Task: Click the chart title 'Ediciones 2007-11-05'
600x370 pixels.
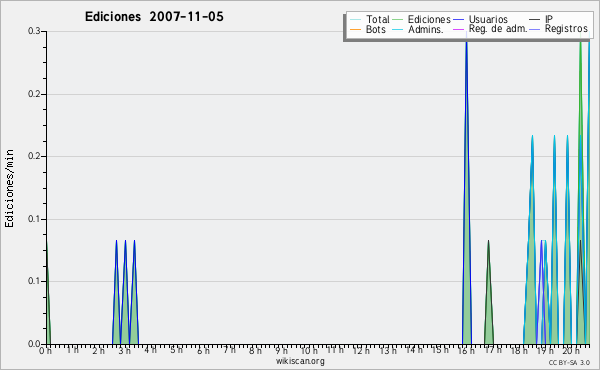Action: click(x=154, y=17)
